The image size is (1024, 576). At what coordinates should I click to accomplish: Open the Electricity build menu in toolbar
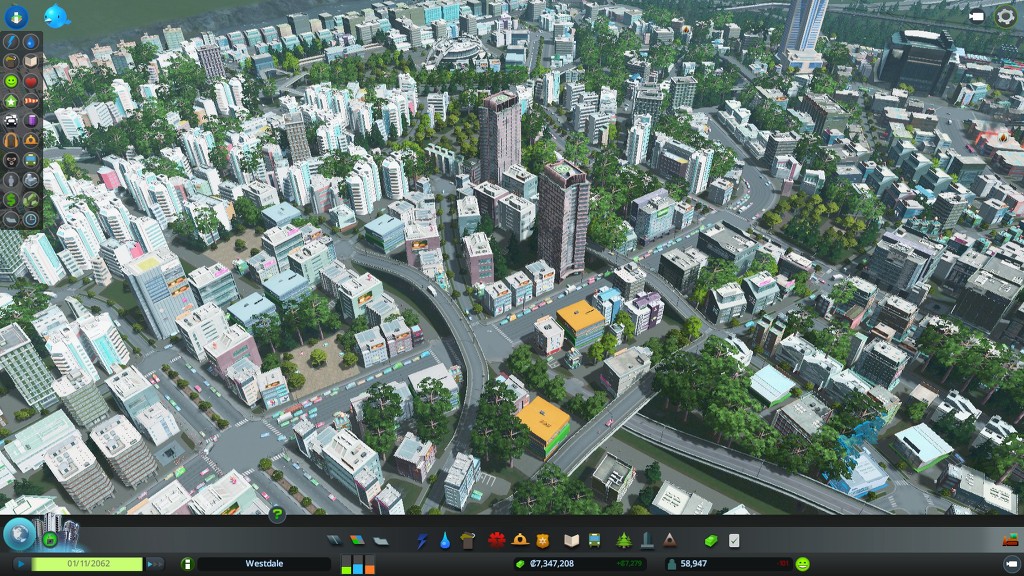click(422, 541)
